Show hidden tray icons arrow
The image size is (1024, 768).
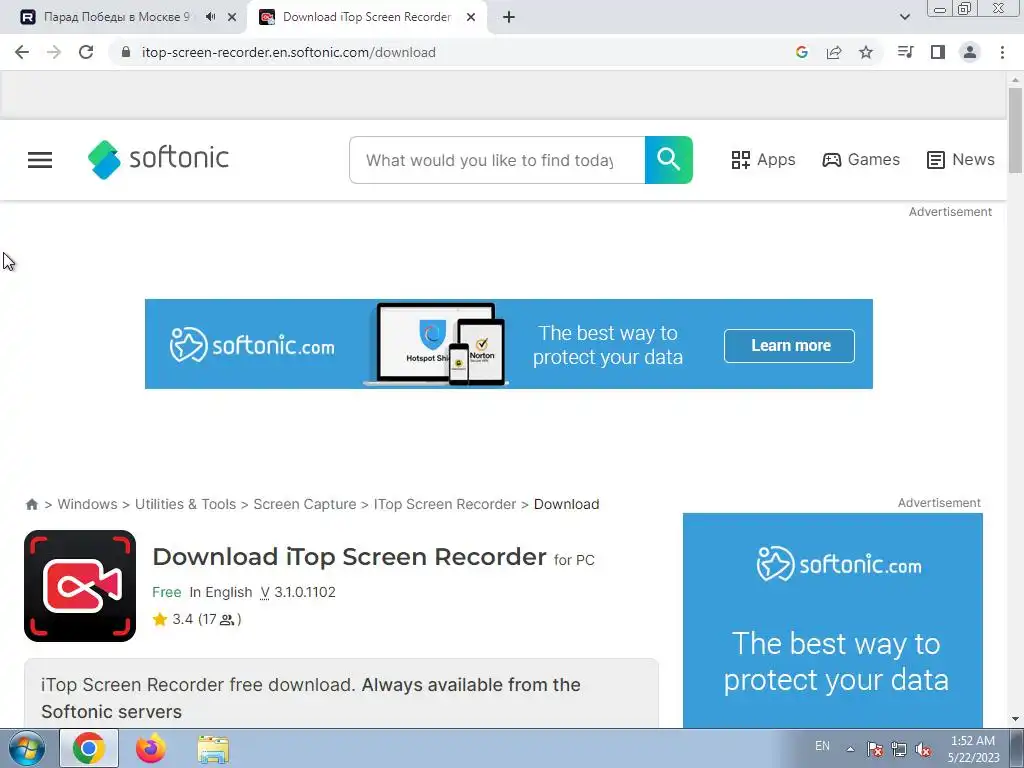[850, 749]
